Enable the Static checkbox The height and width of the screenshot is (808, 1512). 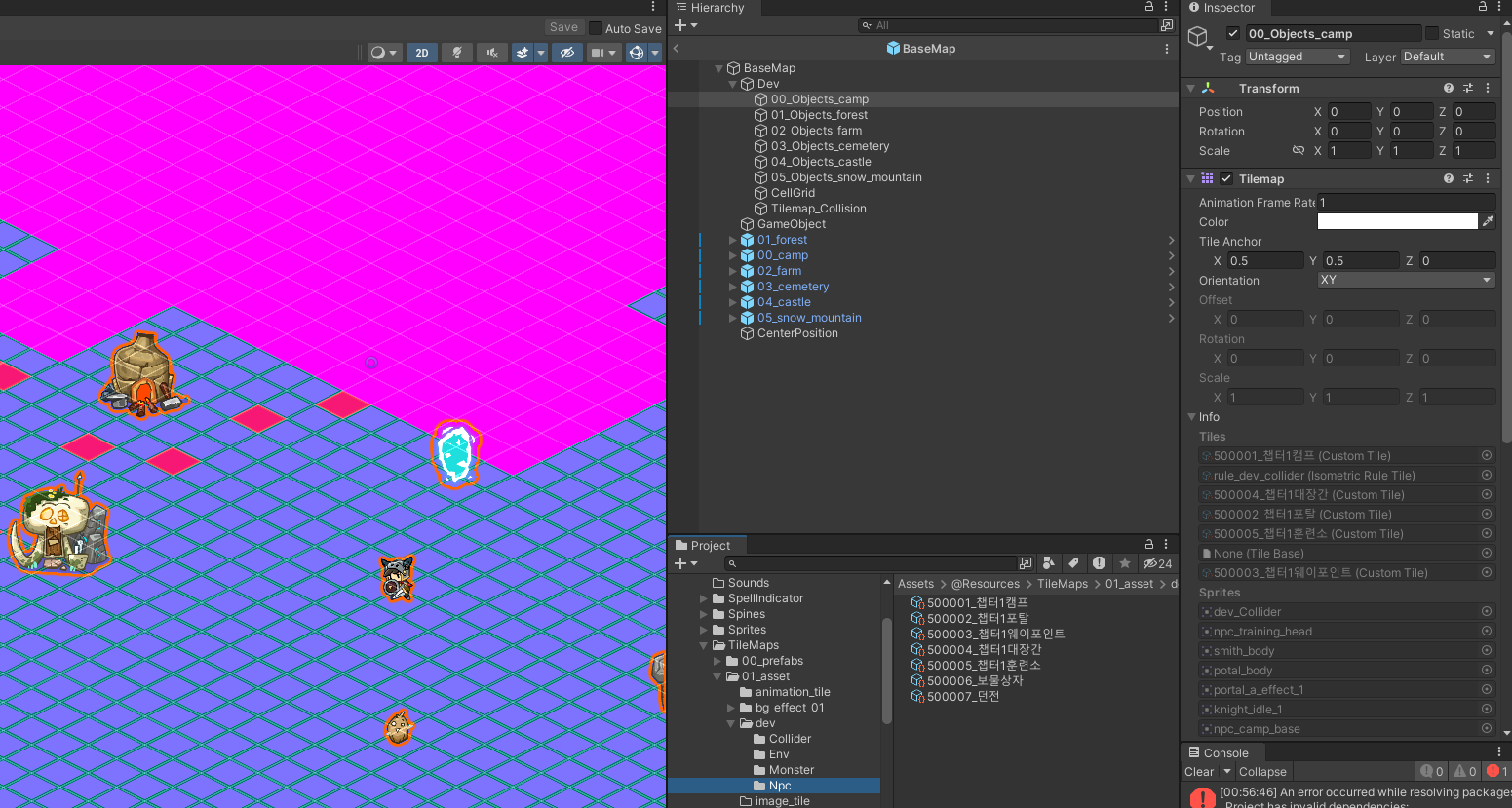click(x=1432, y=33)
